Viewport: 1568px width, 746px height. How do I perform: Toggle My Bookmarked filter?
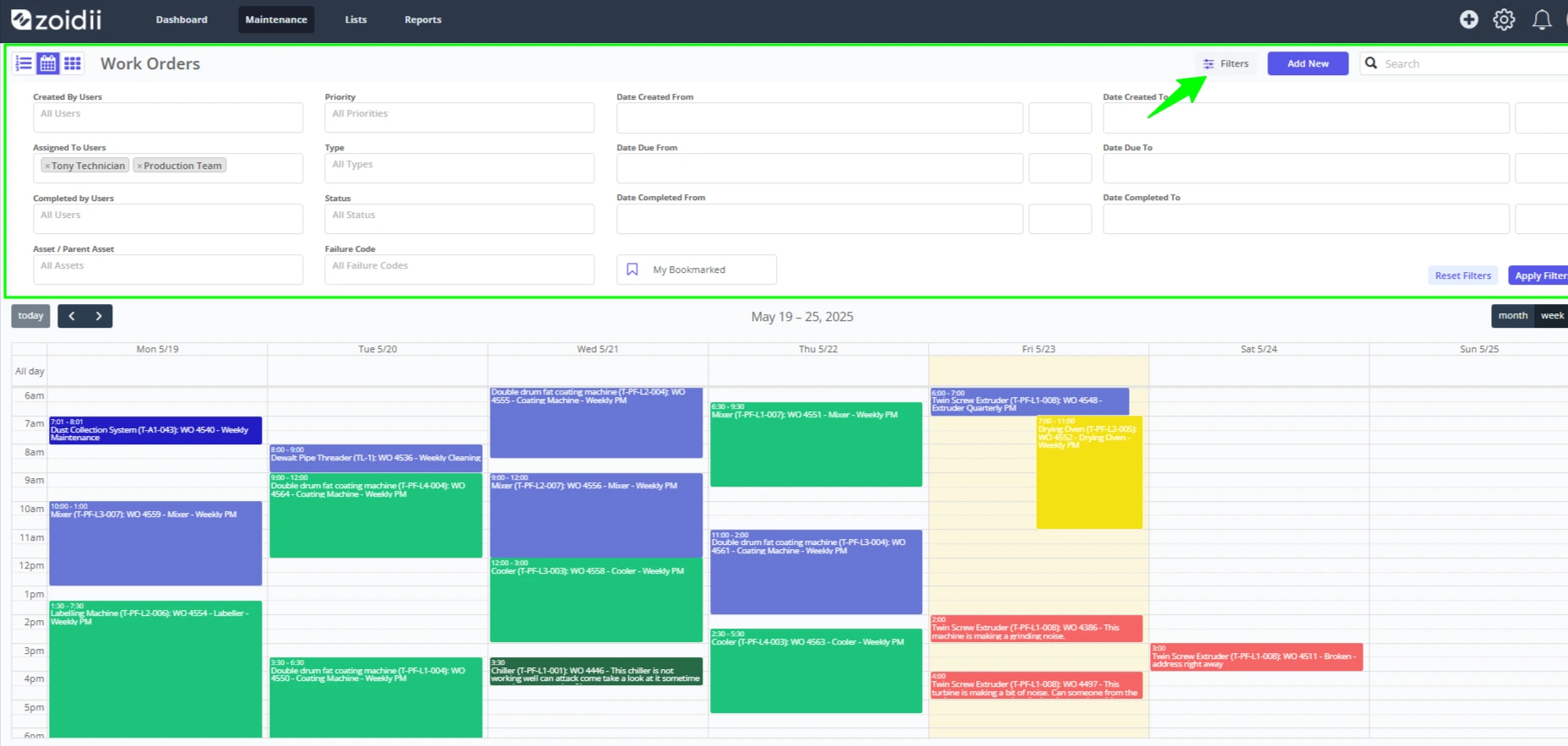(697, 270)
